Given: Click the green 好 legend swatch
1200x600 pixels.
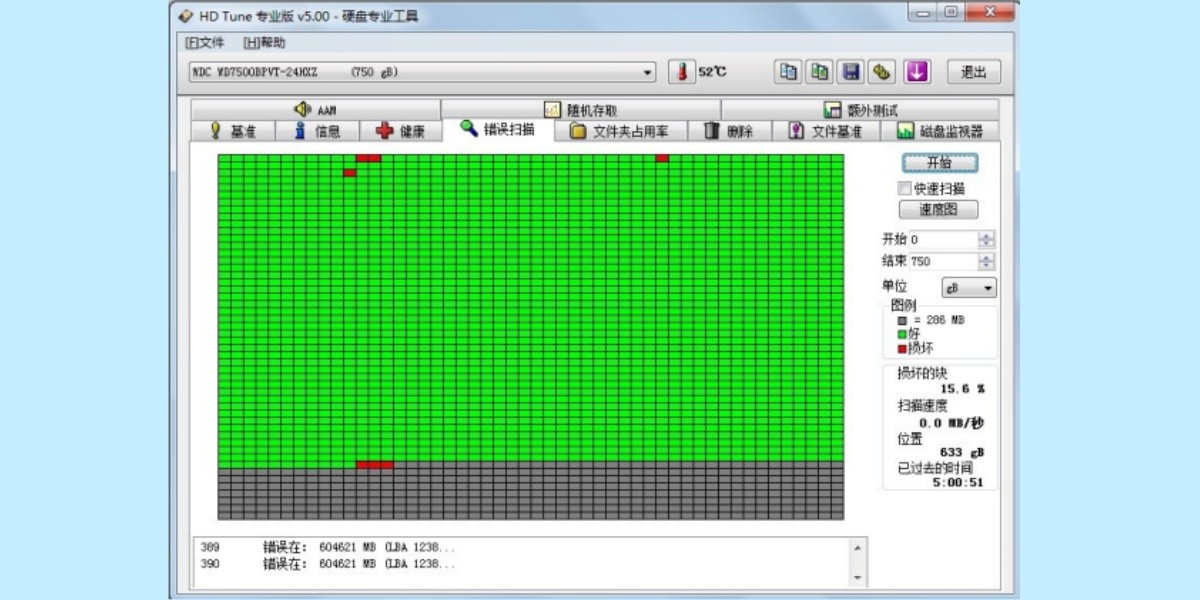Looking at the screenshot, I should (x=902, y=334).
